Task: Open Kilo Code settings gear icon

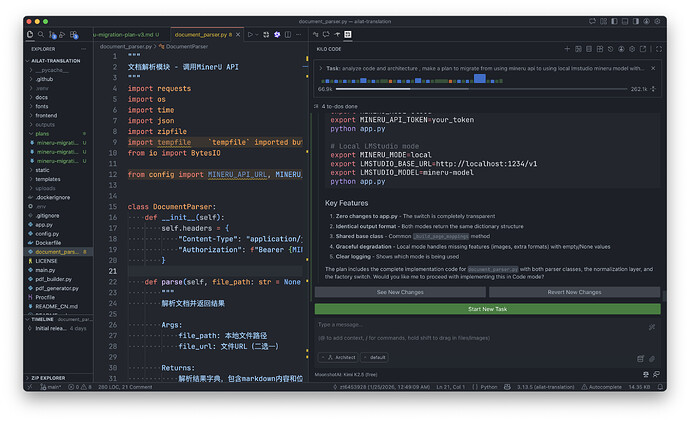Action: coord(632,49)
